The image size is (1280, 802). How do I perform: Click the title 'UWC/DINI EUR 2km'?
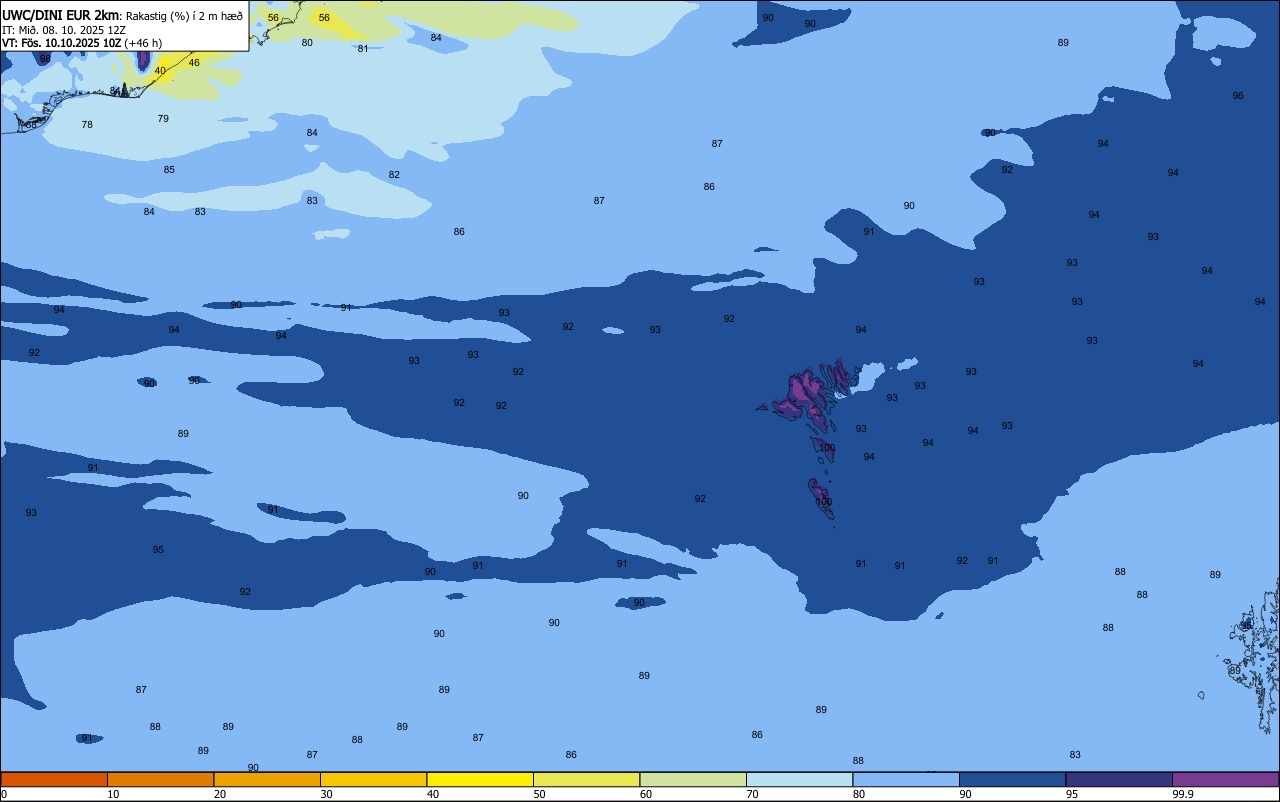click(61, 15)
